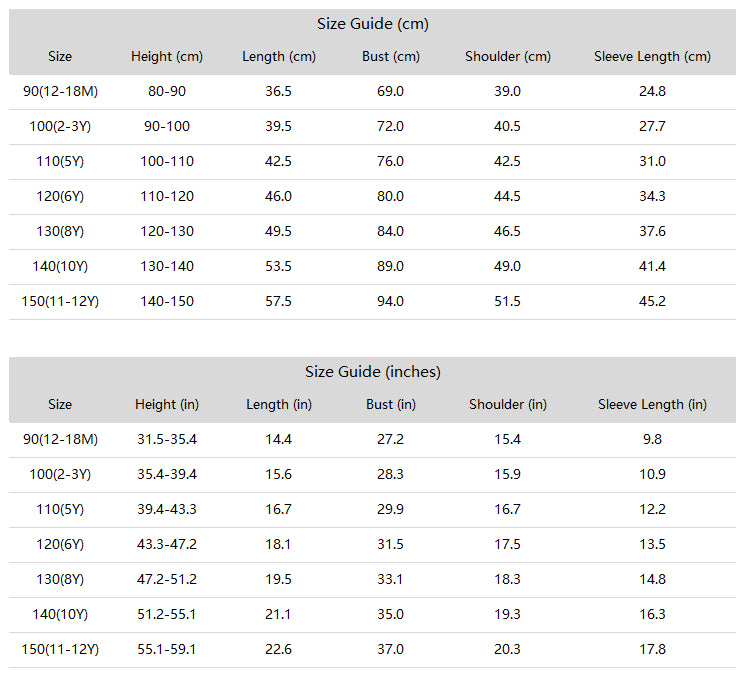Screen dimensions: 746x675
Task: Select the "Sleeve Length (cm)" column header
Action: point(652,57)
